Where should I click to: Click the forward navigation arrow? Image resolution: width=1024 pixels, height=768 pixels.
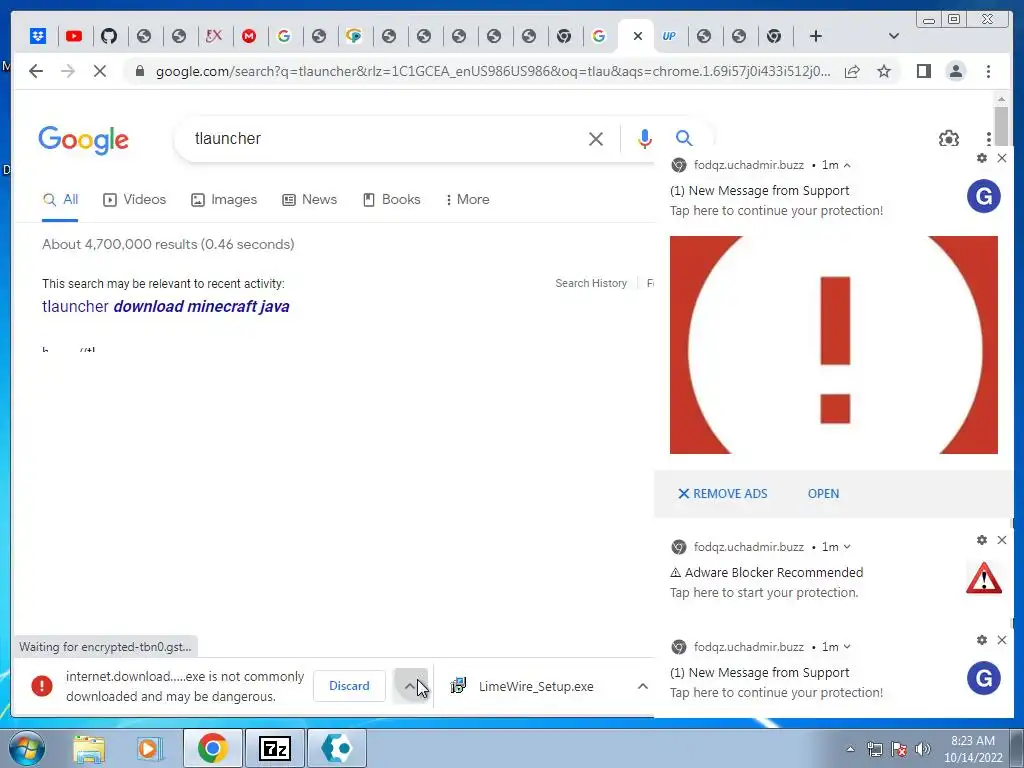(68, 71)
